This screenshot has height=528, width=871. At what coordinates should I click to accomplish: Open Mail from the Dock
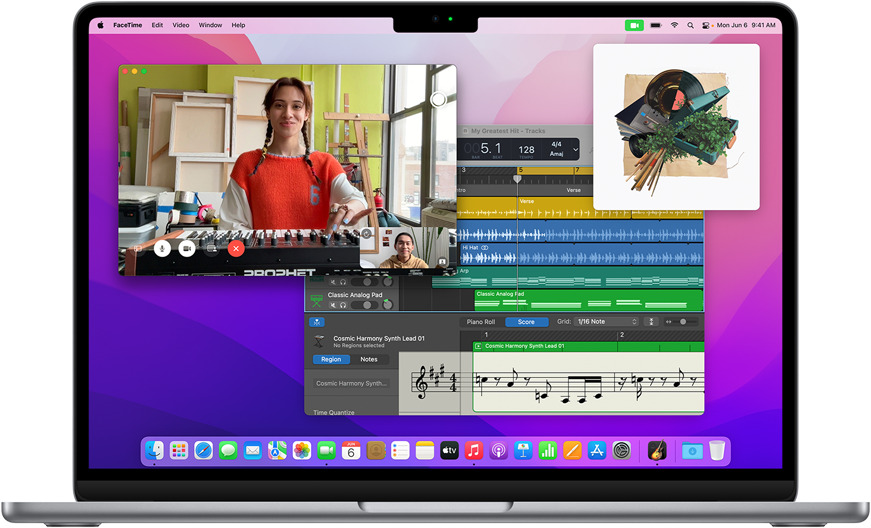pos(252,451)
